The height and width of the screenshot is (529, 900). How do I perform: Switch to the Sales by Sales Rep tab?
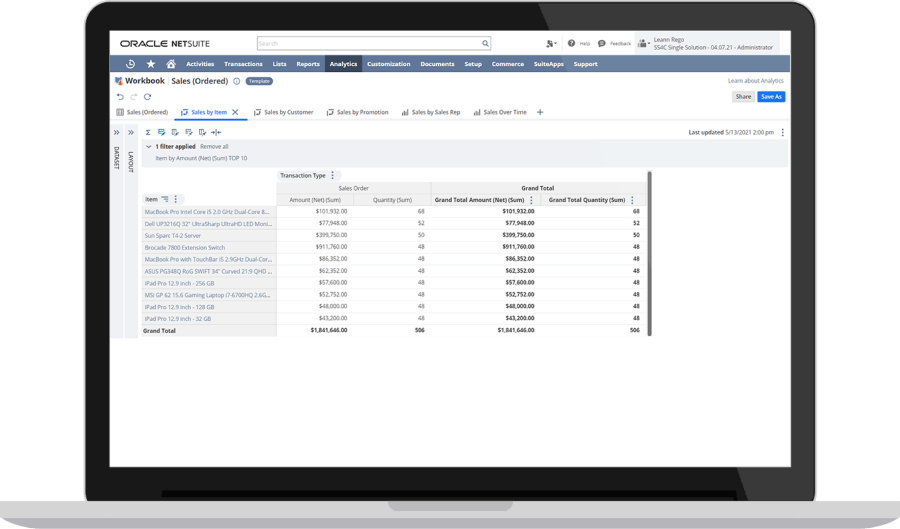431,112
